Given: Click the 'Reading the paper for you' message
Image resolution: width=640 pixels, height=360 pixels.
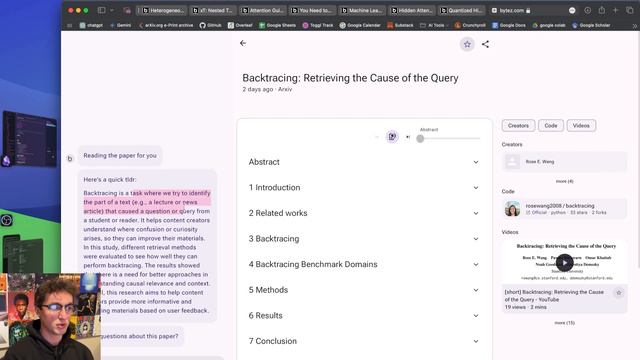Looking at the screenshot, I should click(120, 156).
